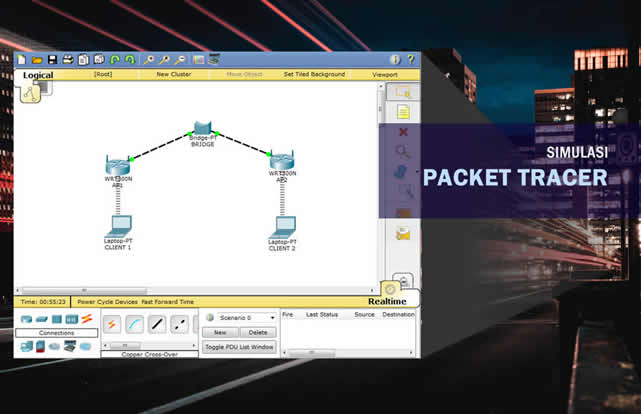
Task: Choose the red X Delete tool
Action: pyautogui.click(x=403, y=132)
